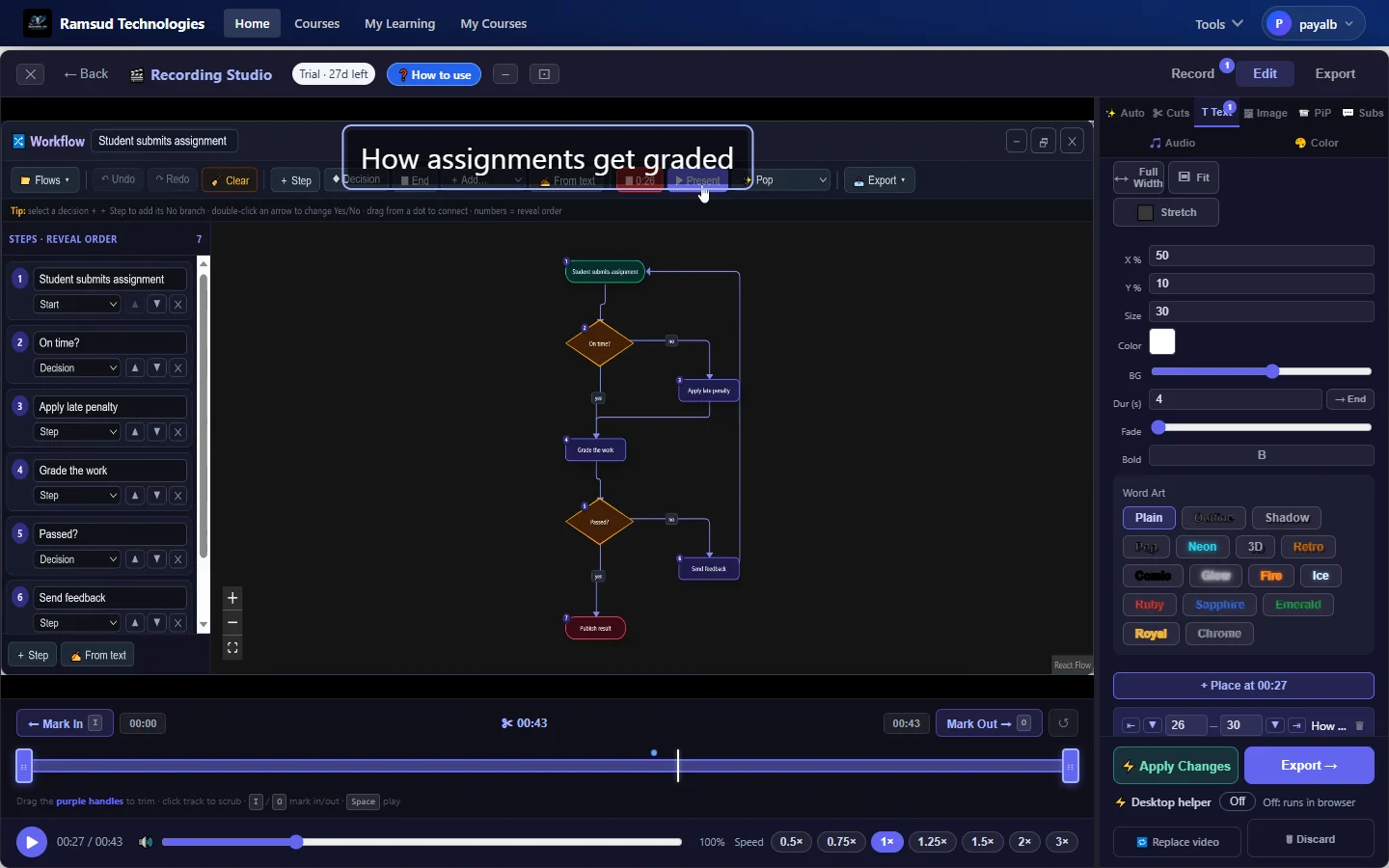Click the minimize icon beside How to use
The height and width of the screenshot is (868, 1389).
pyautogui.click(x=505, y=74)
